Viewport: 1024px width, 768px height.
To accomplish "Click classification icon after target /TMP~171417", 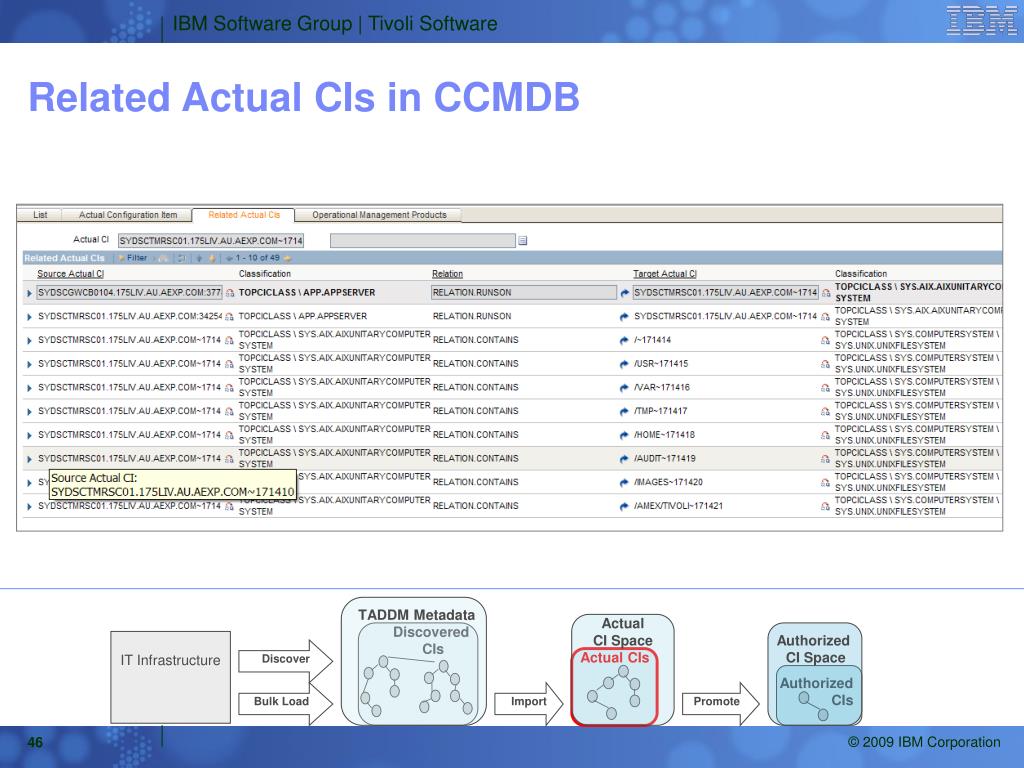I will (x=825, y=411).
